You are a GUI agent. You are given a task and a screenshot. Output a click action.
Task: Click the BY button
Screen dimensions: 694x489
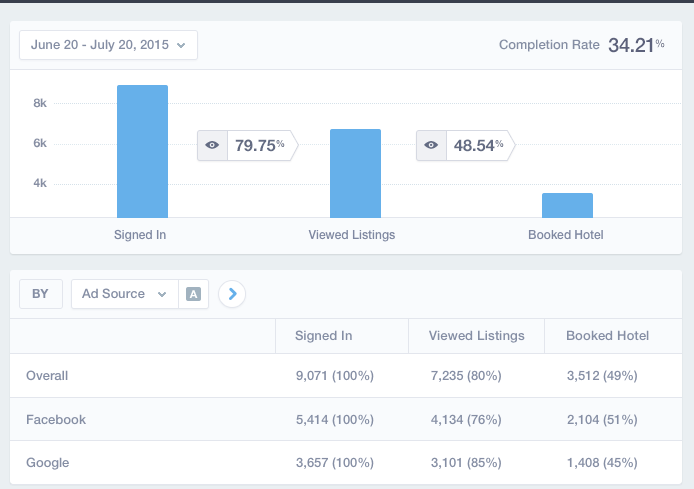pos(40,294)
